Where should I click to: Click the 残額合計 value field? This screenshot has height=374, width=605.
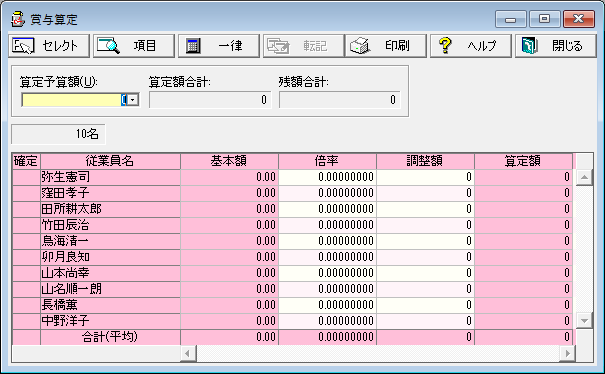(x=340, y=100)
